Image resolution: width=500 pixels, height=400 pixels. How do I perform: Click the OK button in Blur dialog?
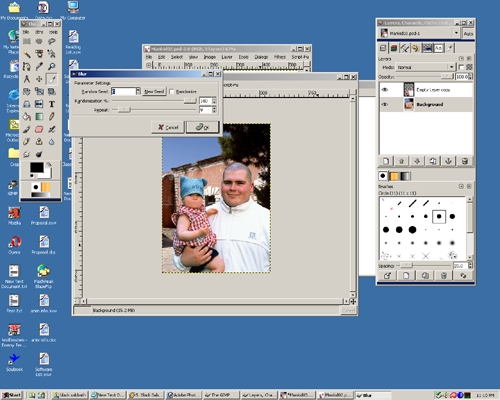pyautogui.click(x=202, y=127)
